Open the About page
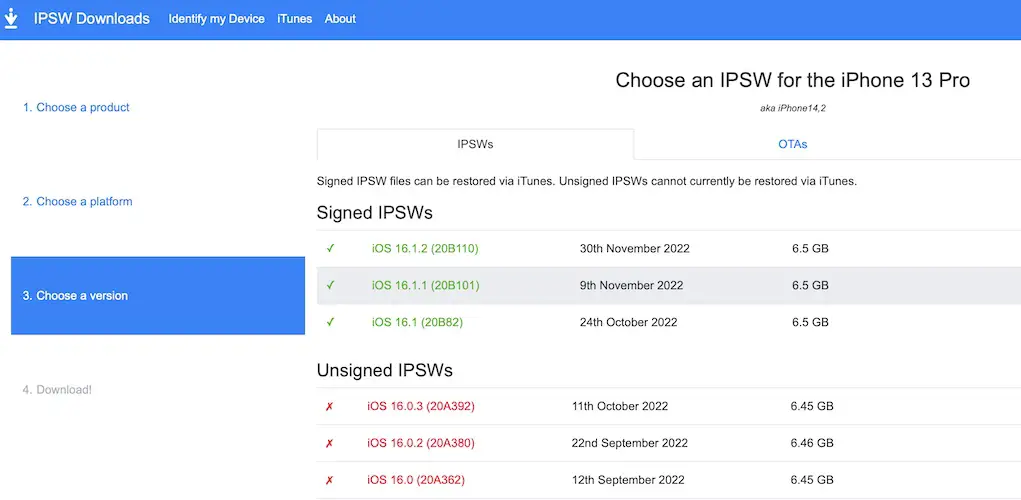The width and height of the screenshot is (1021, 500). 340,19
